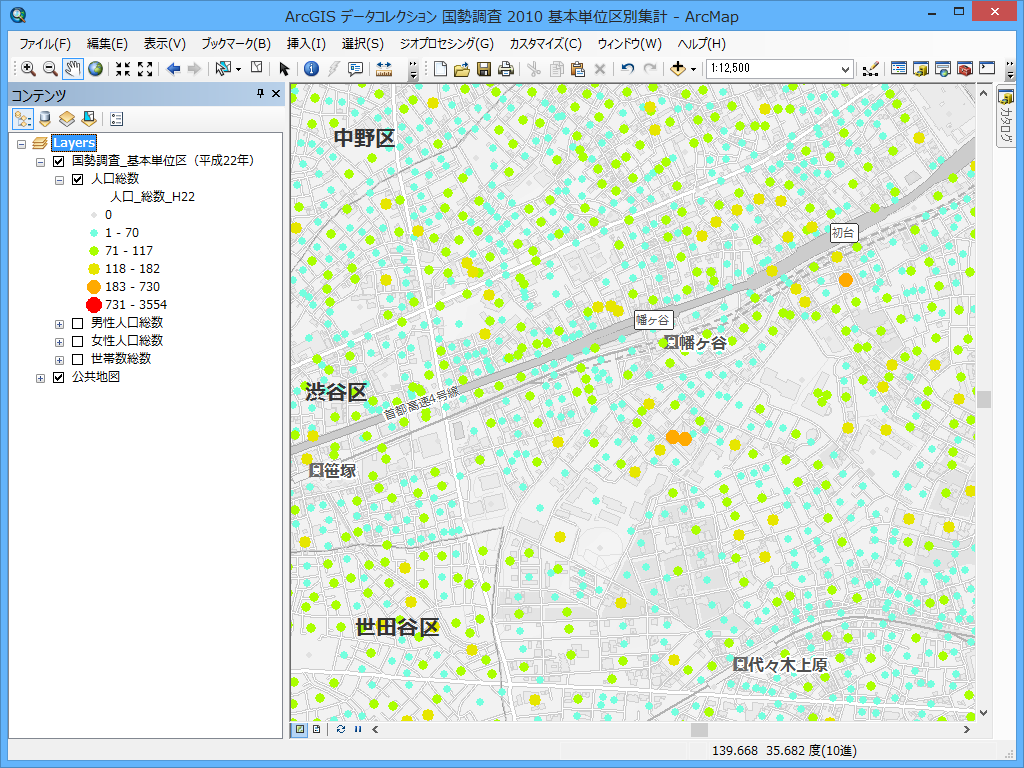Viewport: 1024px width, 768px height.
Task: Uncheck the 国勢調査_基本単位区 layer checkbox
Action: point(59,161)
